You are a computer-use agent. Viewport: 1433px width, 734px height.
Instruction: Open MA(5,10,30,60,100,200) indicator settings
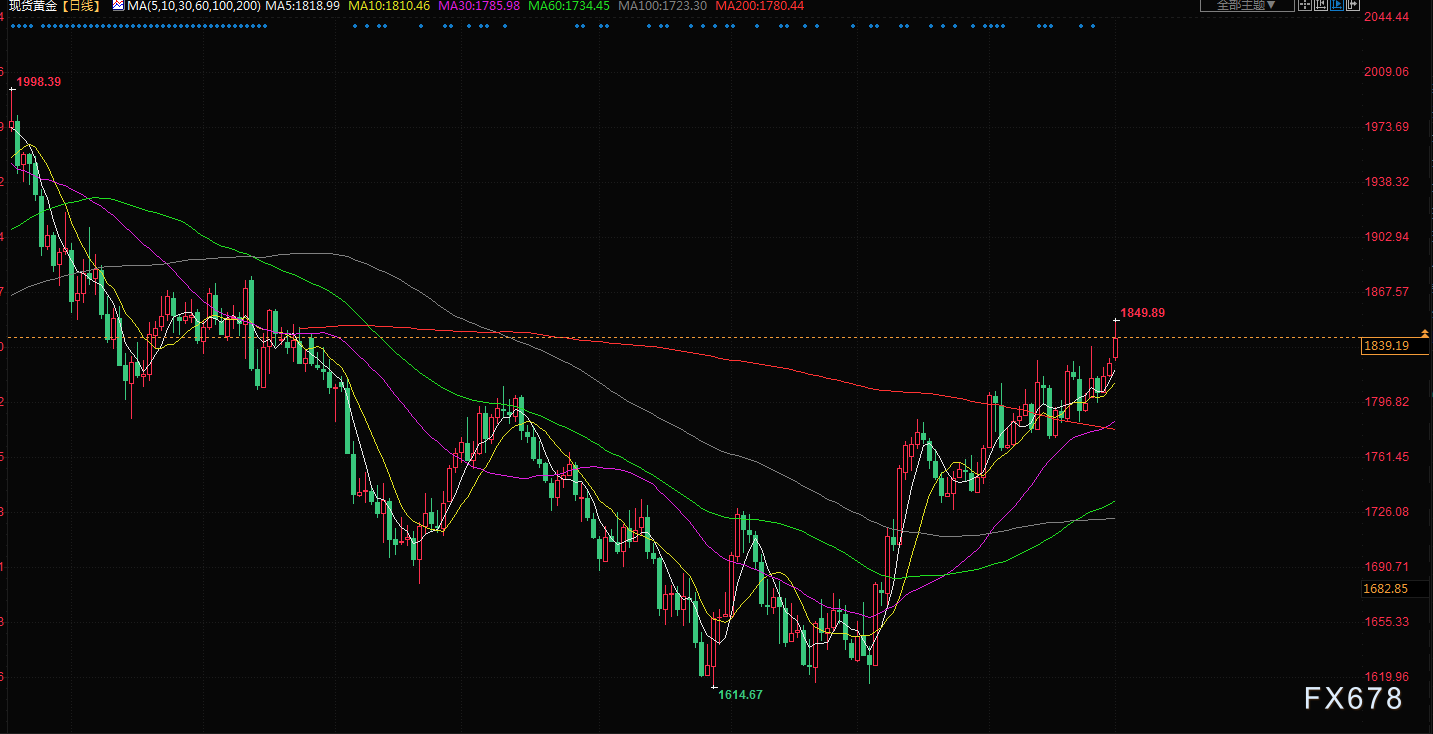(194, 6)
